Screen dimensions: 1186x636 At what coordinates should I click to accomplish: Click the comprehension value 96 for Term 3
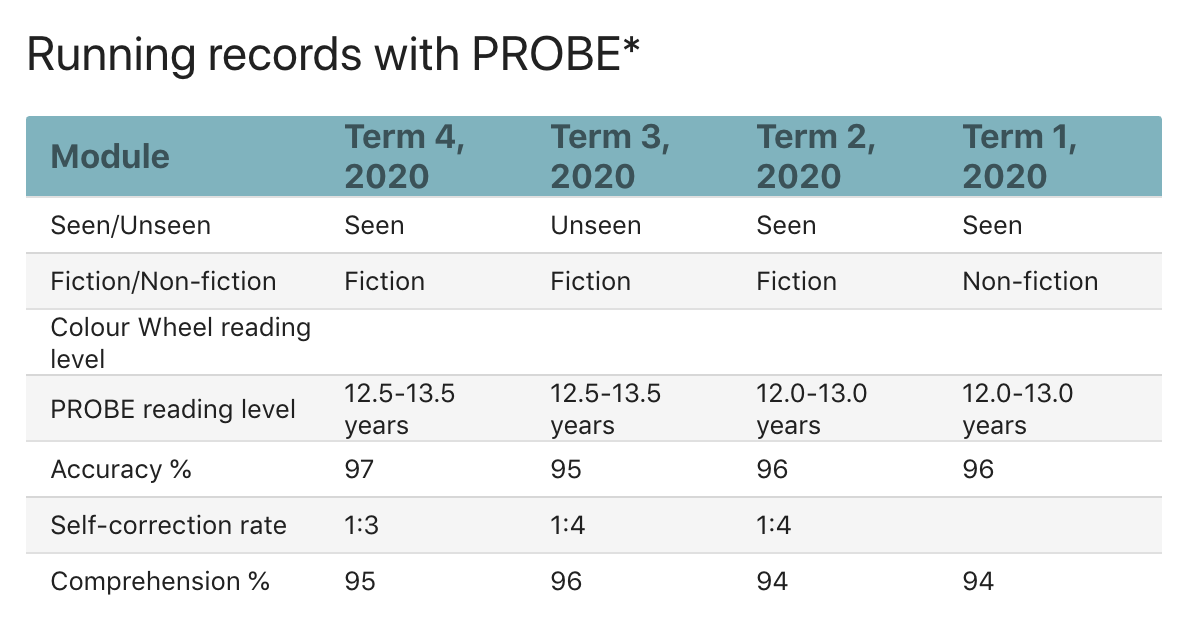[567, 581]
